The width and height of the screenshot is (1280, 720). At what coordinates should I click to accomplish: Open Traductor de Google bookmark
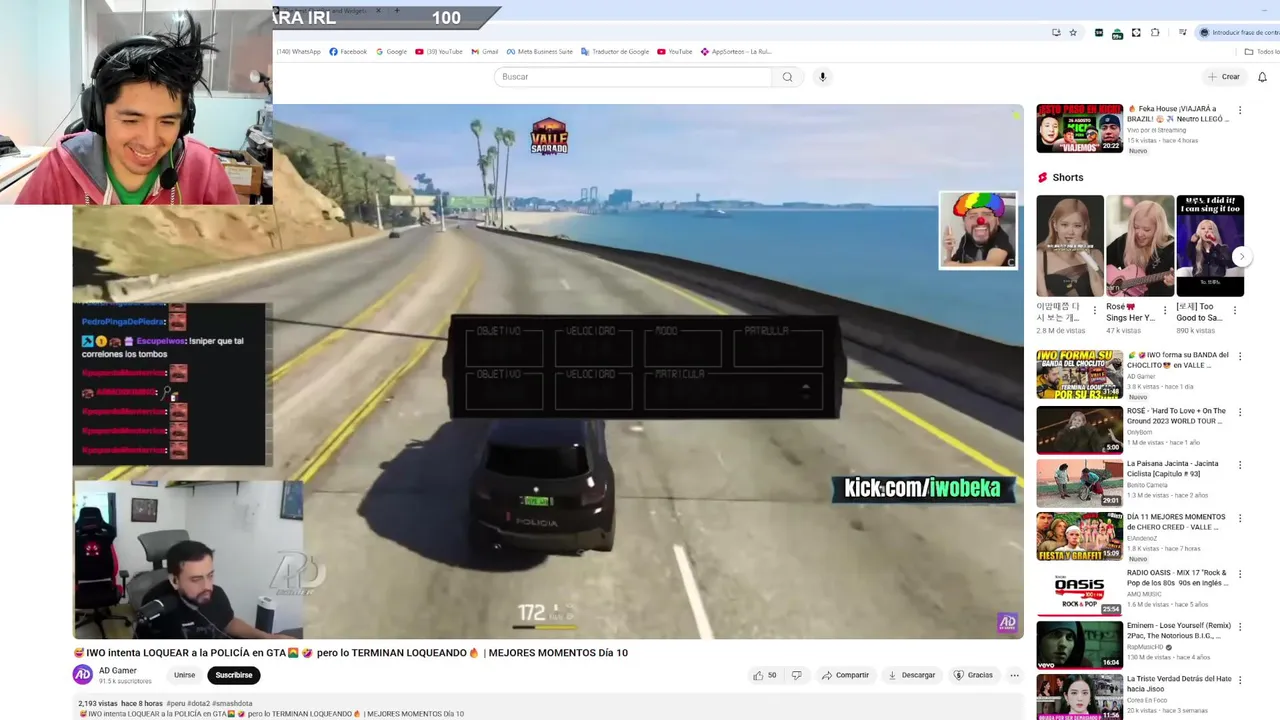click(615, 52)
